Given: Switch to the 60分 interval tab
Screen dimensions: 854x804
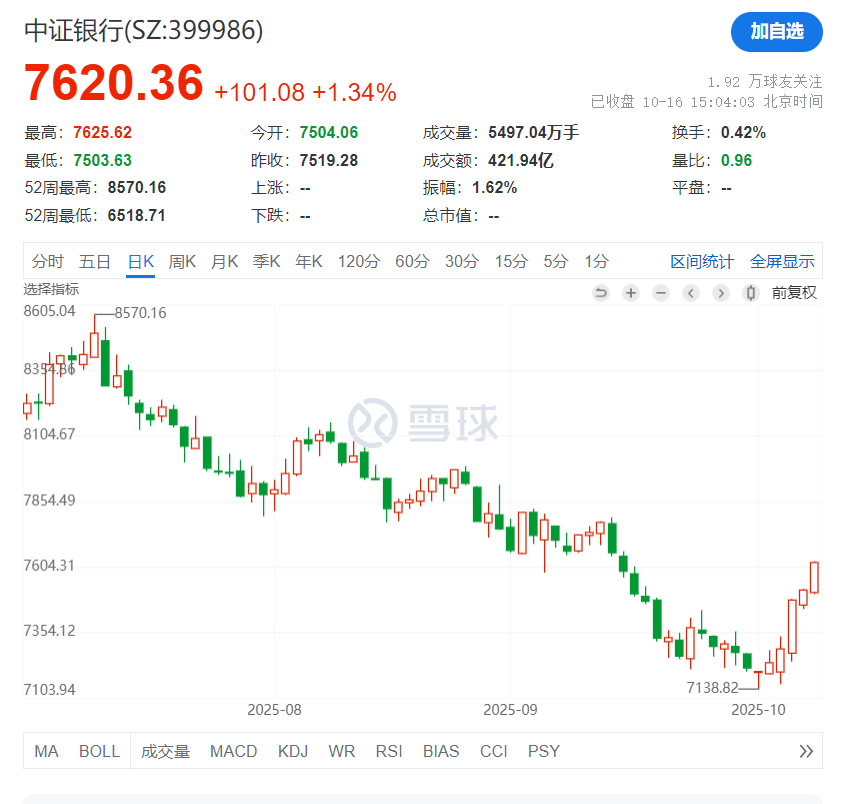Looking at the screenshot, I should click(x=412, y=261).
